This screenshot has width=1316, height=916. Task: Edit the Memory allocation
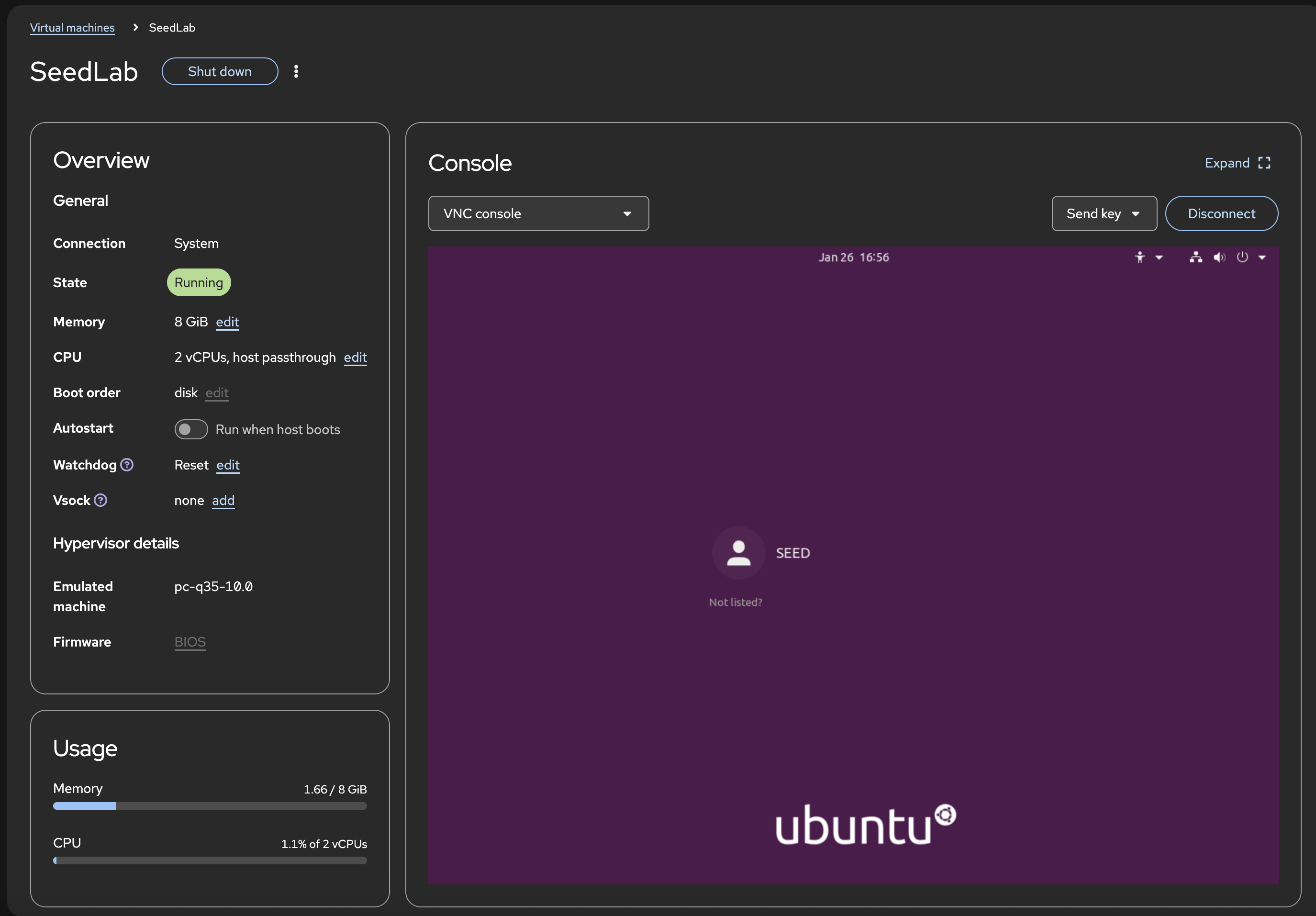point(227,322)
